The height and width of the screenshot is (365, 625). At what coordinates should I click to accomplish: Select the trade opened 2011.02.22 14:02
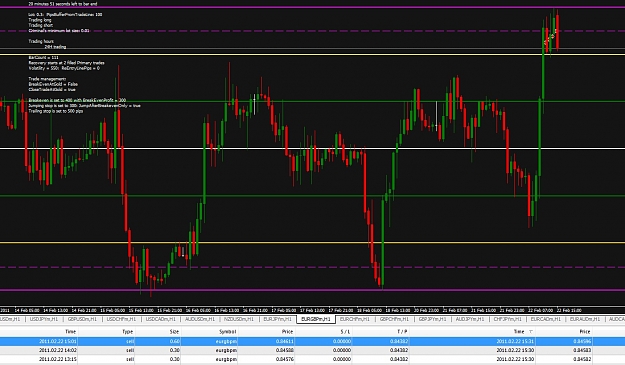pos(312,350)
